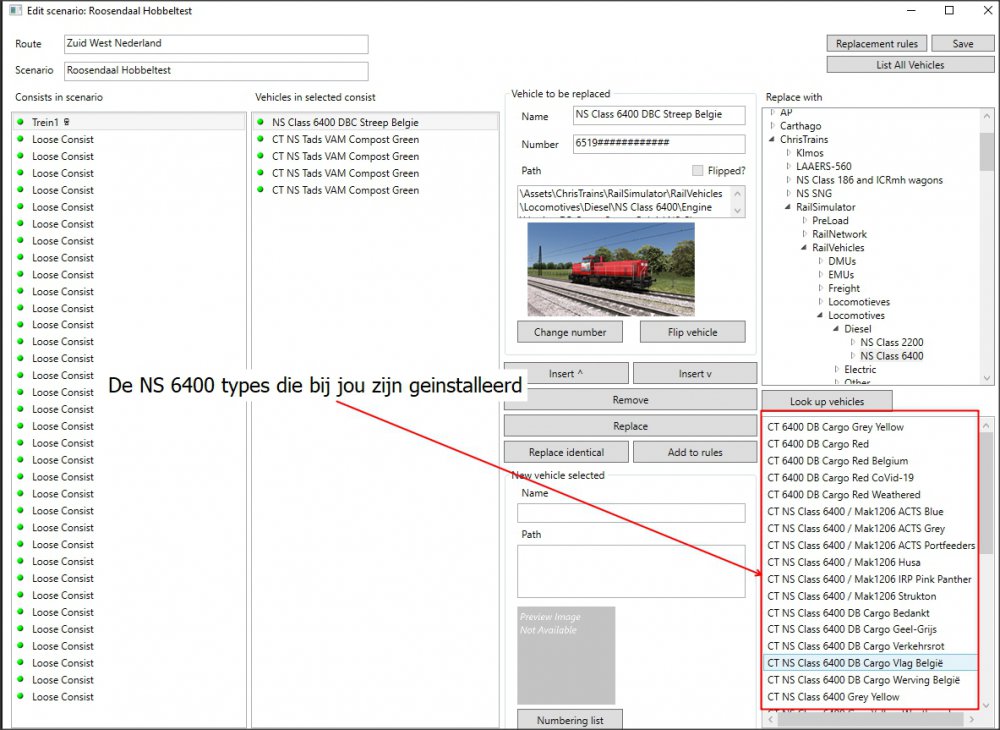Viewport: 1000px width, 730px height.
Task: Click the locomotive preview image
Action: coord(610,269)
